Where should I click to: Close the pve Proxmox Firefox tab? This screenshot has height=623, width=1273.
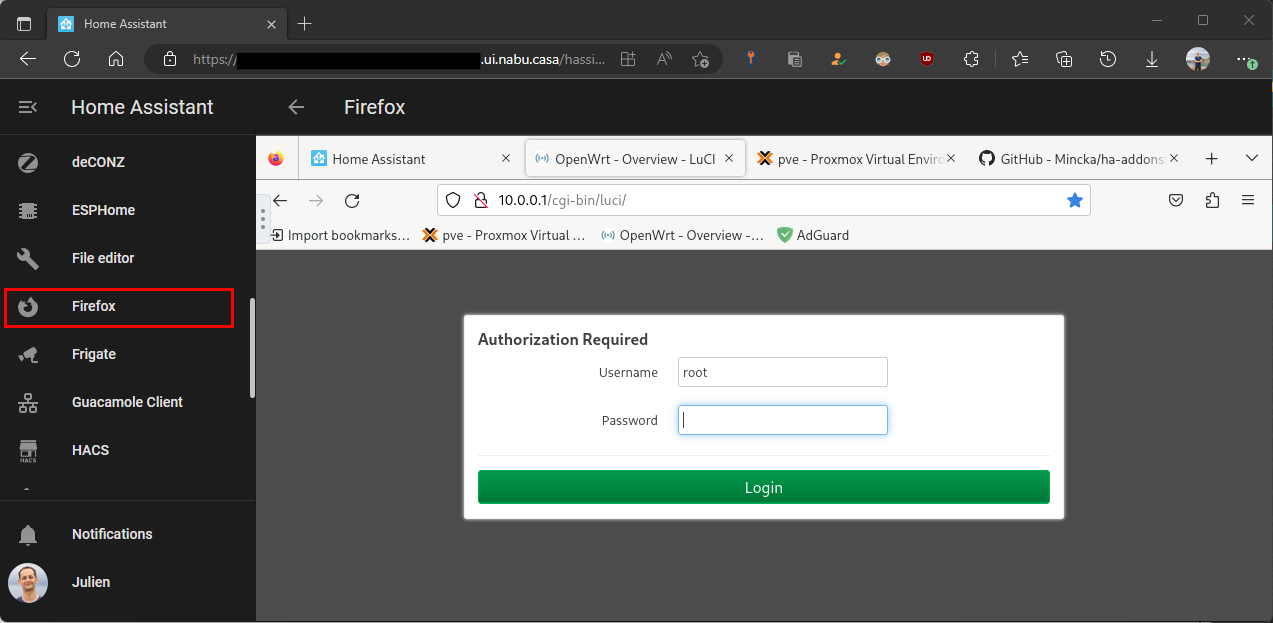tap(951, 158)
